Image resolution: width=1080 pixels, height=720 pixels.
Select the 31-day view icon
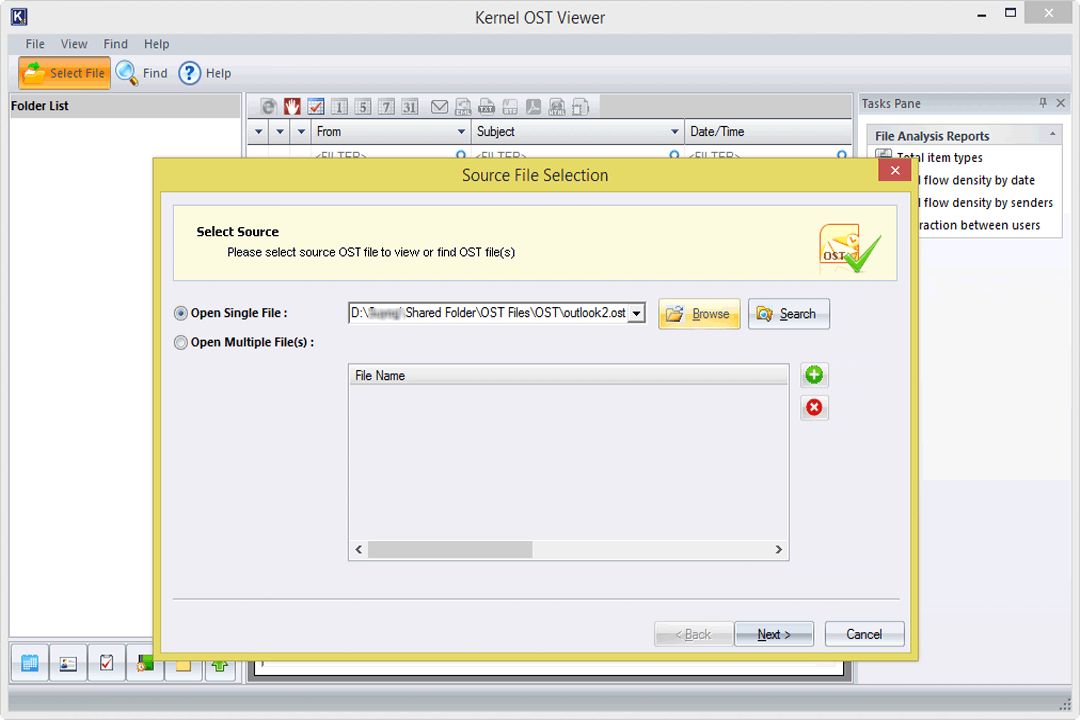click(410, 107)
